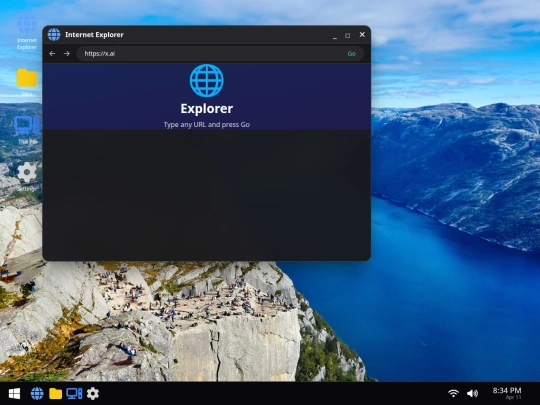Viewport: 540px width, 405px height.
Task: Maximize the Internet Explorer window
Action: (x=347, y=35)
